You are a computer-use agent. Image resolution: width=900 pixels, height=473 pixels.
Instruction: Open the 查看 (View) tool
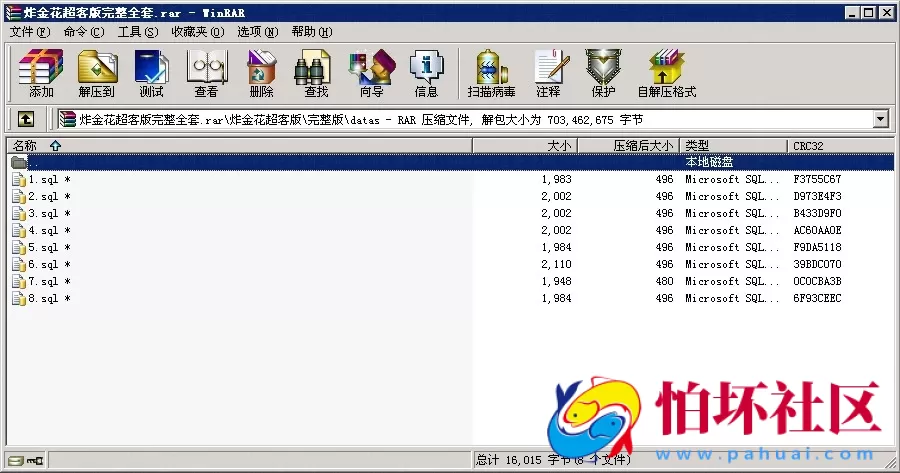pos(206,73)
